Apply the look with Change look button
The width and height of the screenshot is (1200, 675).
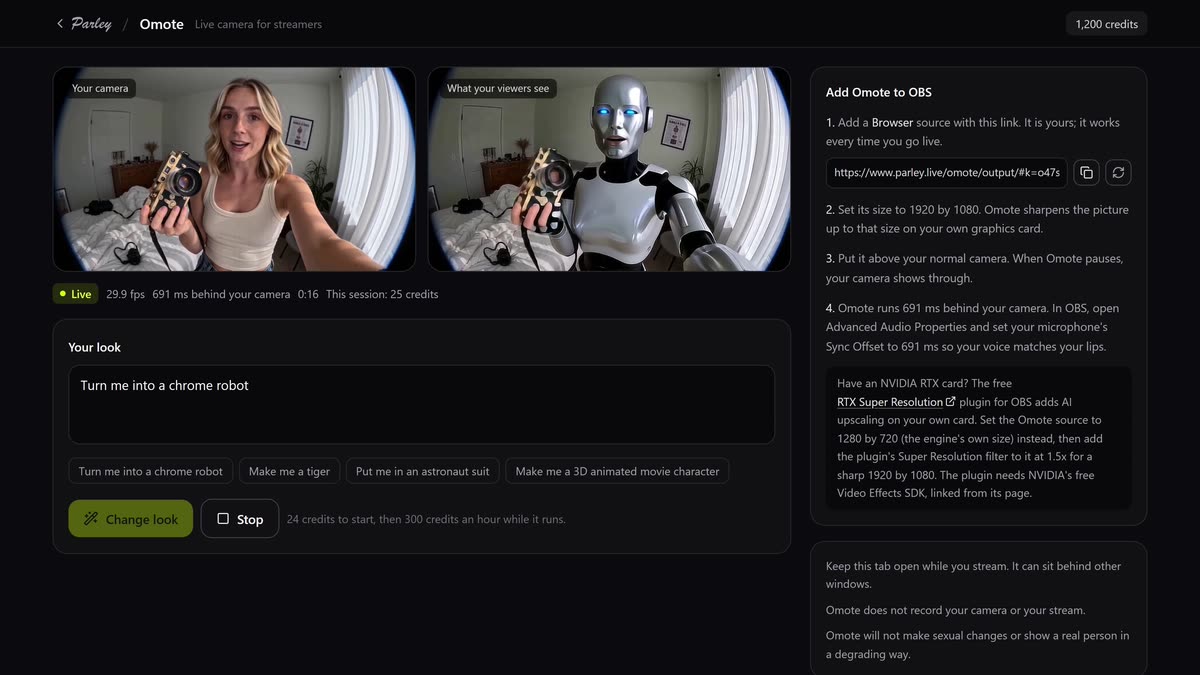(x=131, y=519)
